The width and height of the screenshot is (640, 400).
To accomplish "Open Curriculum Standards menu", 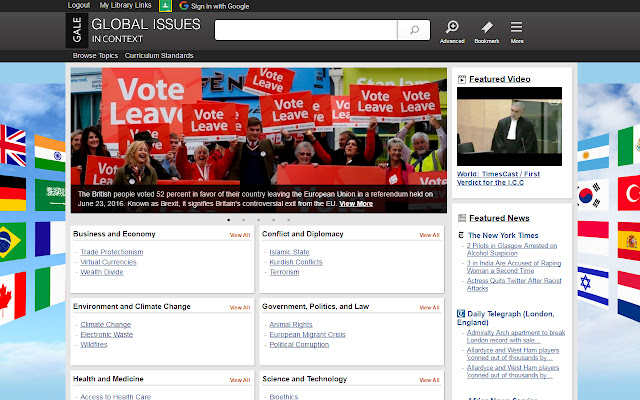I will coord(159,56).
